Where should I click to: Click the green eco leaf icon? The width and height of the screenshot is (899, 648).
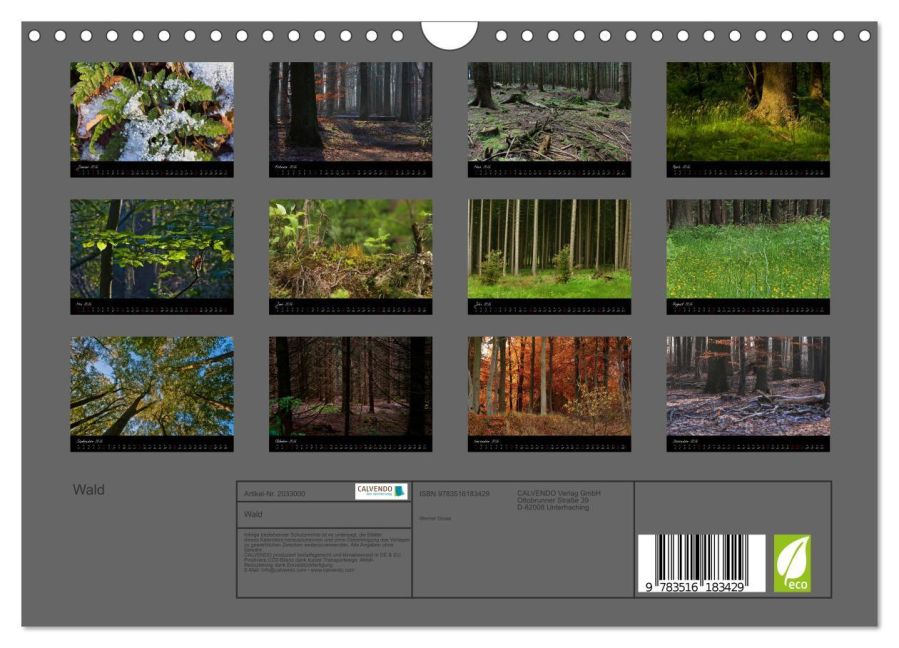pyautogui.click(x=792, y=563)
